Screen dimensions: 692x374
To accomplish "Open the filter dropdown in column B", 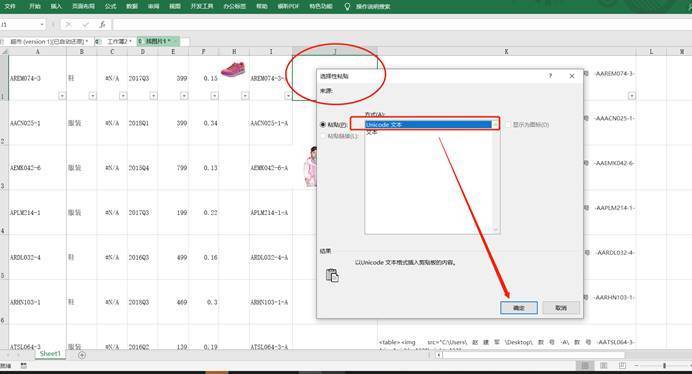I will (x=92, y=95).
